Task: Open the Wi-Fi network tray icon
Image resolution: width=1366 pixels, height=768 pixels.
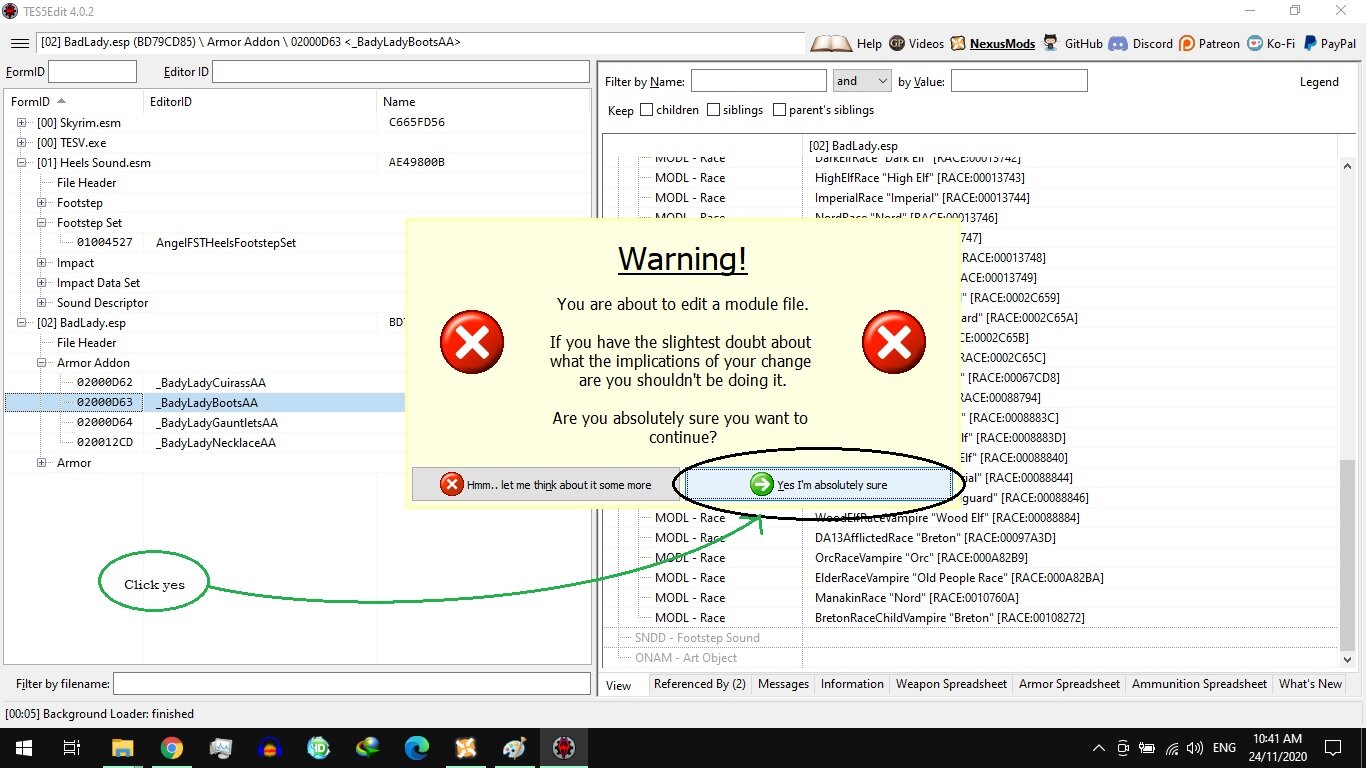Action: pos(1172,747)
